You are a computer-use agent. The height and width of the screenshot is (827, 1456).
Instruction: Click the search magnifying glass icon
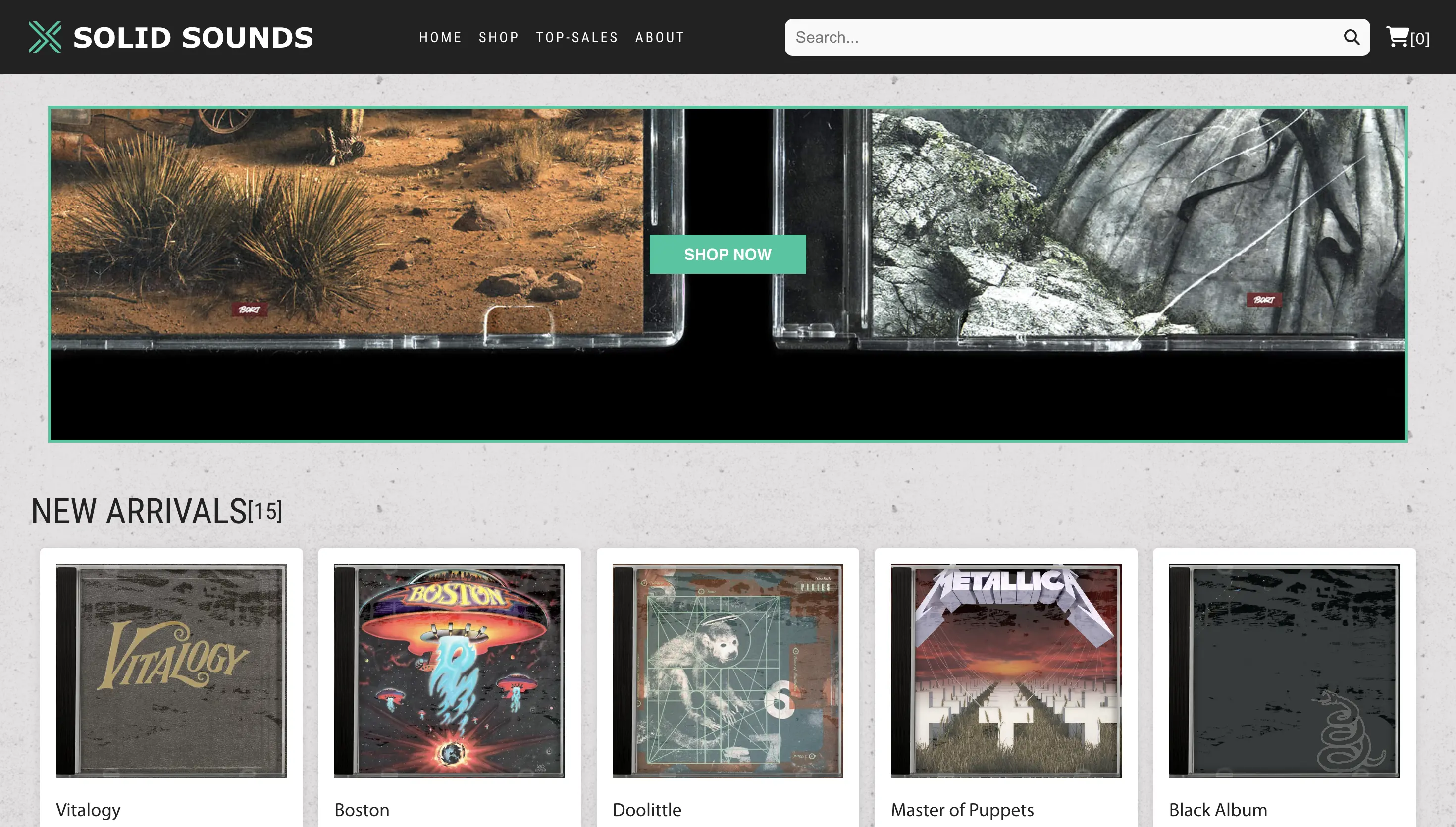tap(1352, 37)
